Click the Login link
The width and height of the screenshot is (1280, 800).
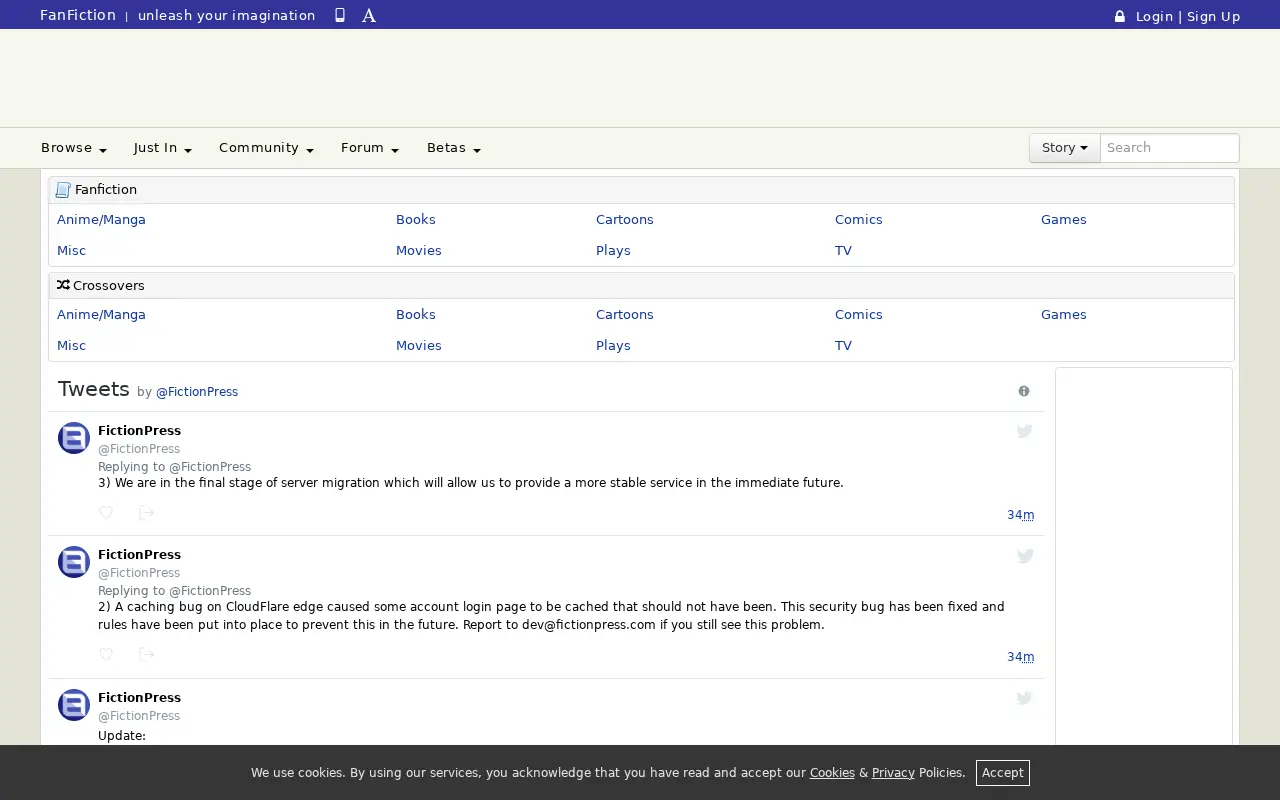point(1154,16)
